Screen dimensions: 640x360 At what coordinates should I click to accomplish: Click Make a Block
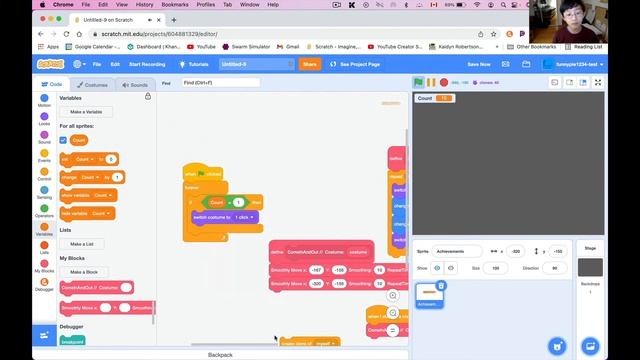tap(84, 272)
